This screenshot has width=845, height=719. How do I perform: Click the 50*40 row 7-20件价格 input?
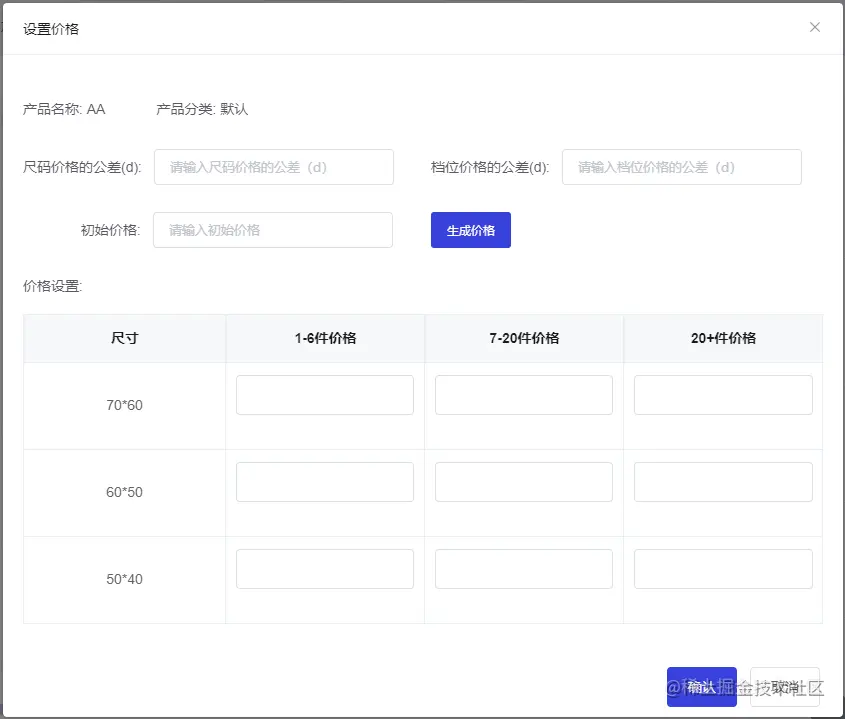pos(524,569)
